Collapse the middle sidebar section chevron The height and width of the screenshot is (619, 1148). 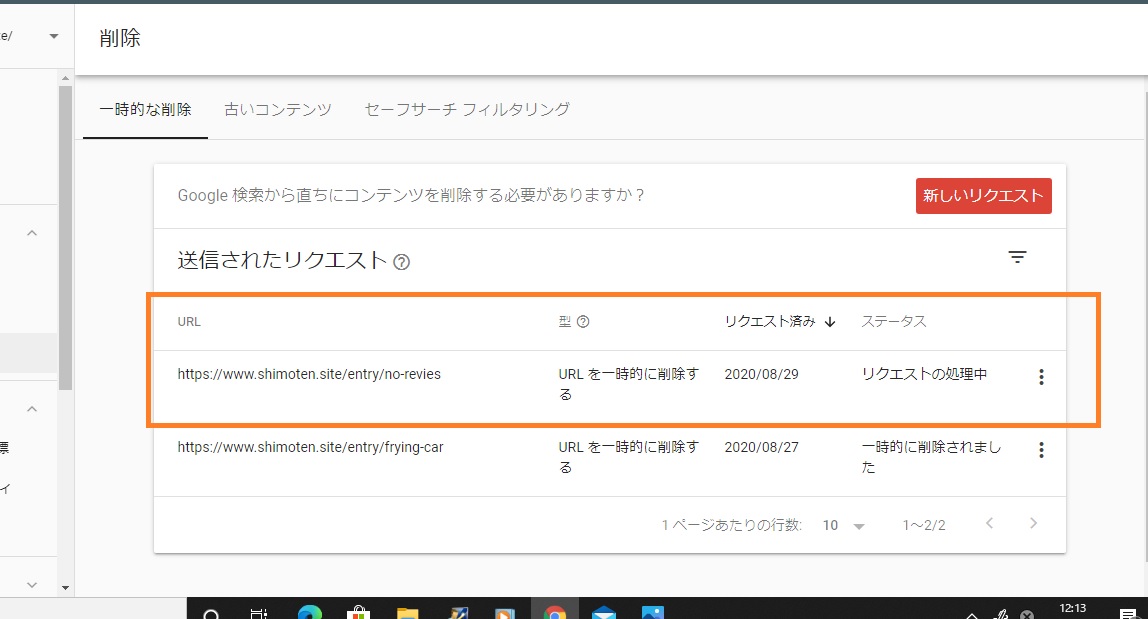click(31, 409)
